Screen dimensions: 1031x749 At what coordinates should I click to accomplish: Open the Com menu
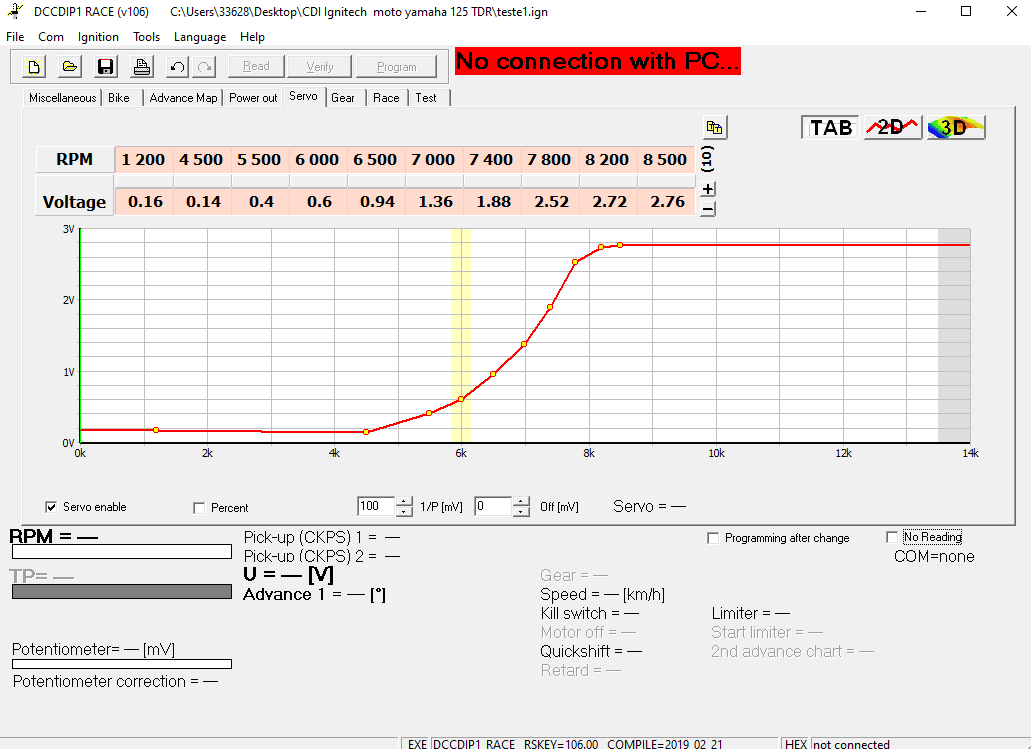coord(51,37)
